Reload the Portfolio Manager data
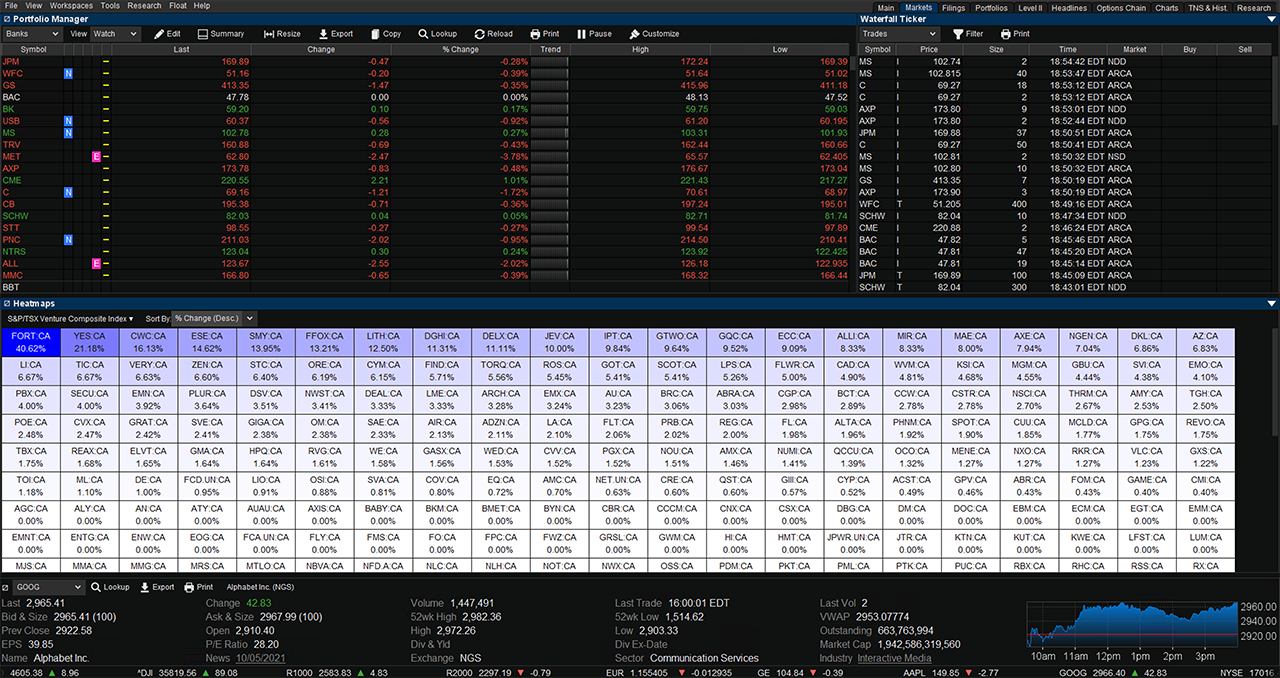This screenshot has width=1280, height=678. tap(493, 34)
